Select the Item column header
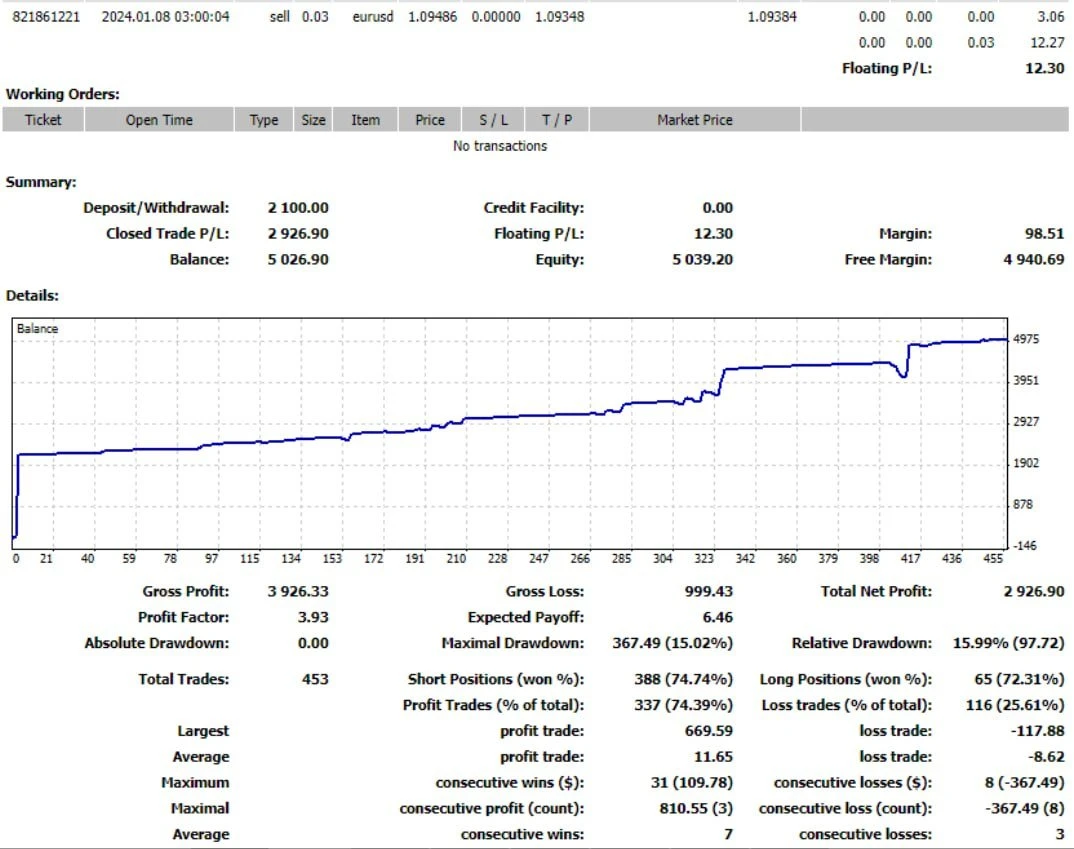Image resolution: width=1074 pixels, height=849 pixels. click(x=365, y=120)
